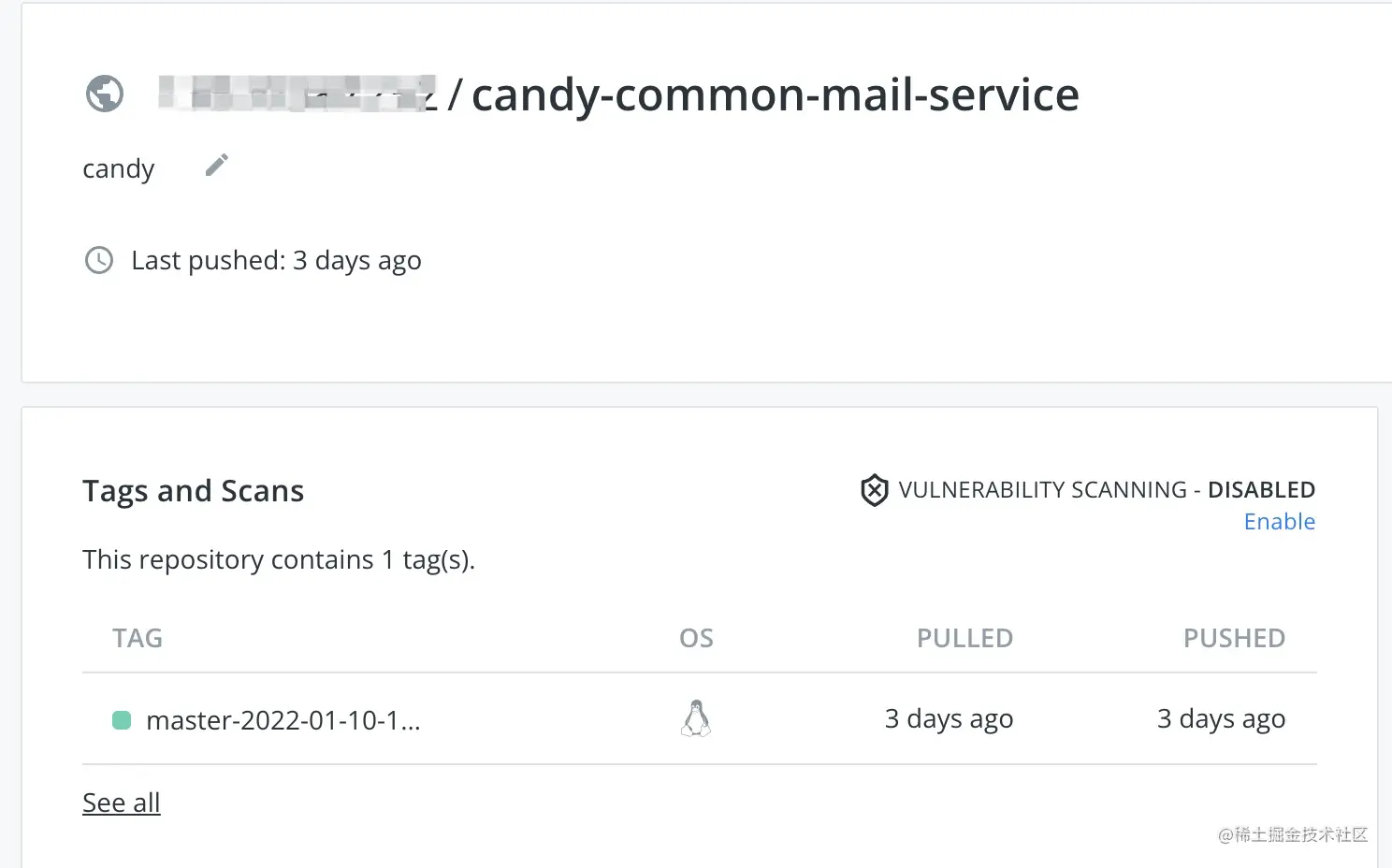Click the pencil icon to edit description
The image size is (1392, 868).
[x=217, y=166]
